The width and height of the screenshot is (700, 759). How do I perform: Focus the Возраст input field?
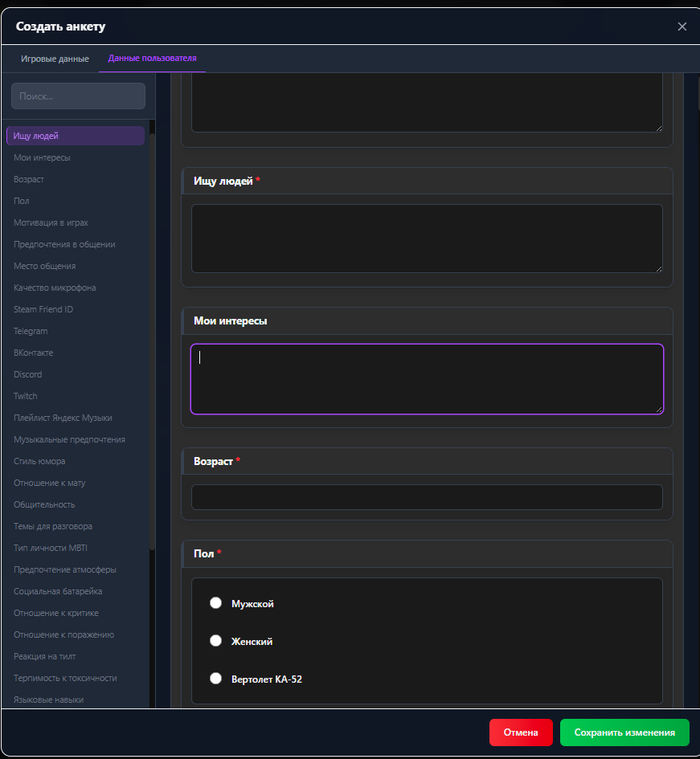[x=426, y=497]
